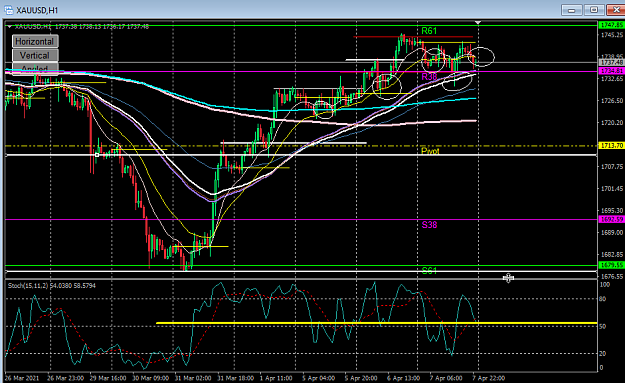Maximize the XAUUSD,H1 chart window
Viewport: 625px width, 383px height.
click(594, 10)
